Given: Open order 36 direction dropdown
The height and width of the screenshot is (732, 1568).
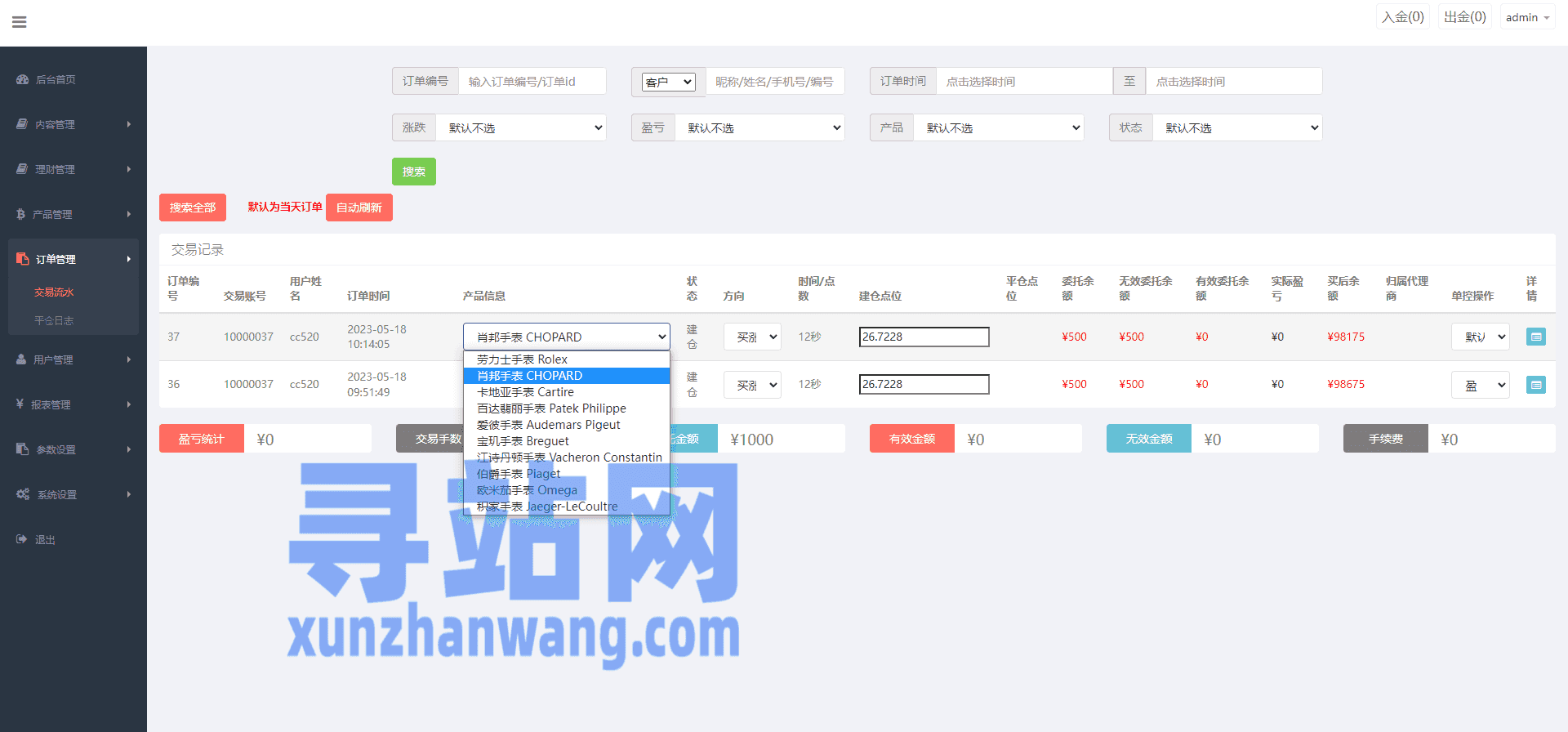Looking at the screenshot, I should tap(752, 385).
